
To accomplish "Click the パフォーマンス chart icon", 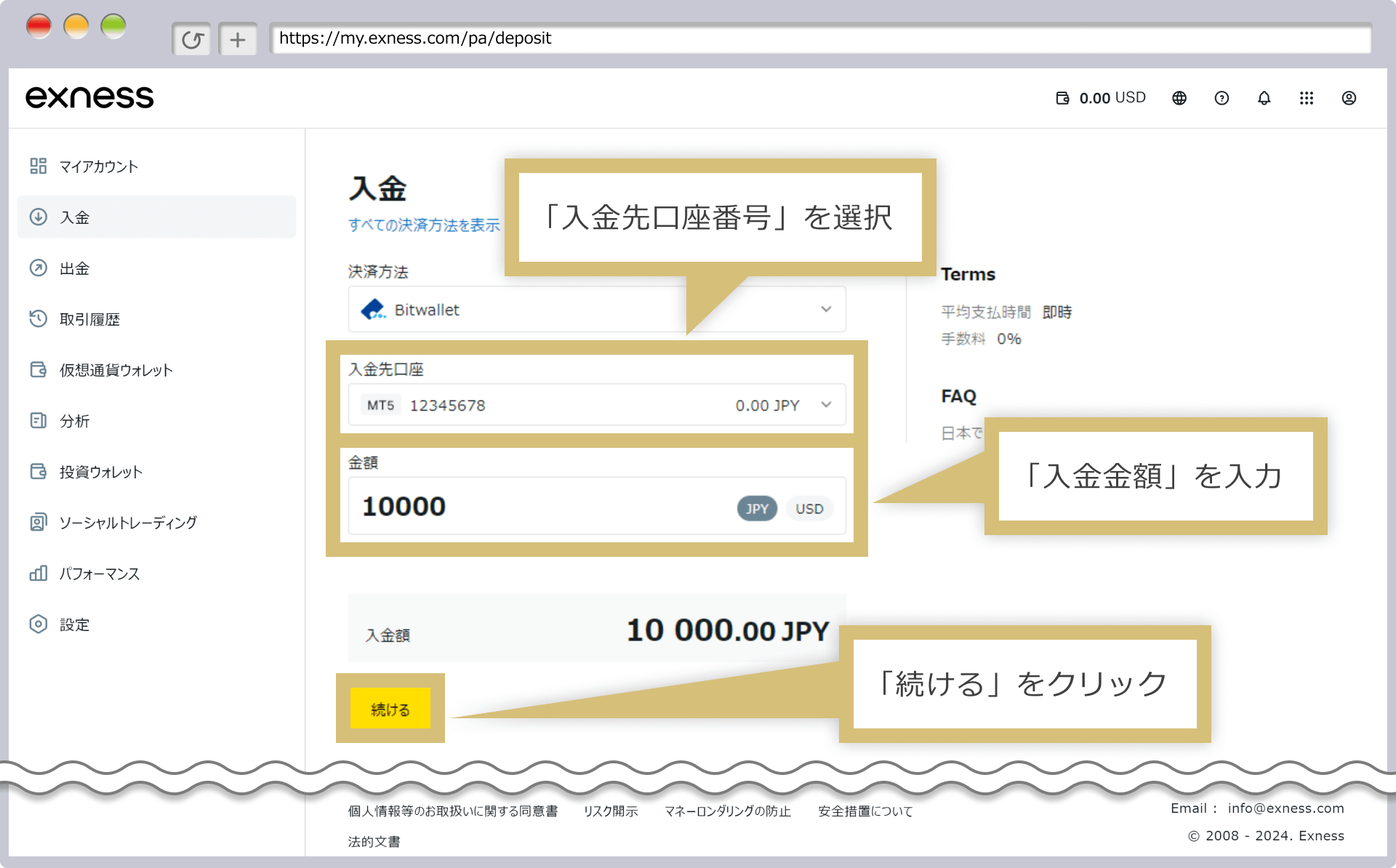I will click(x=39, y=573).
